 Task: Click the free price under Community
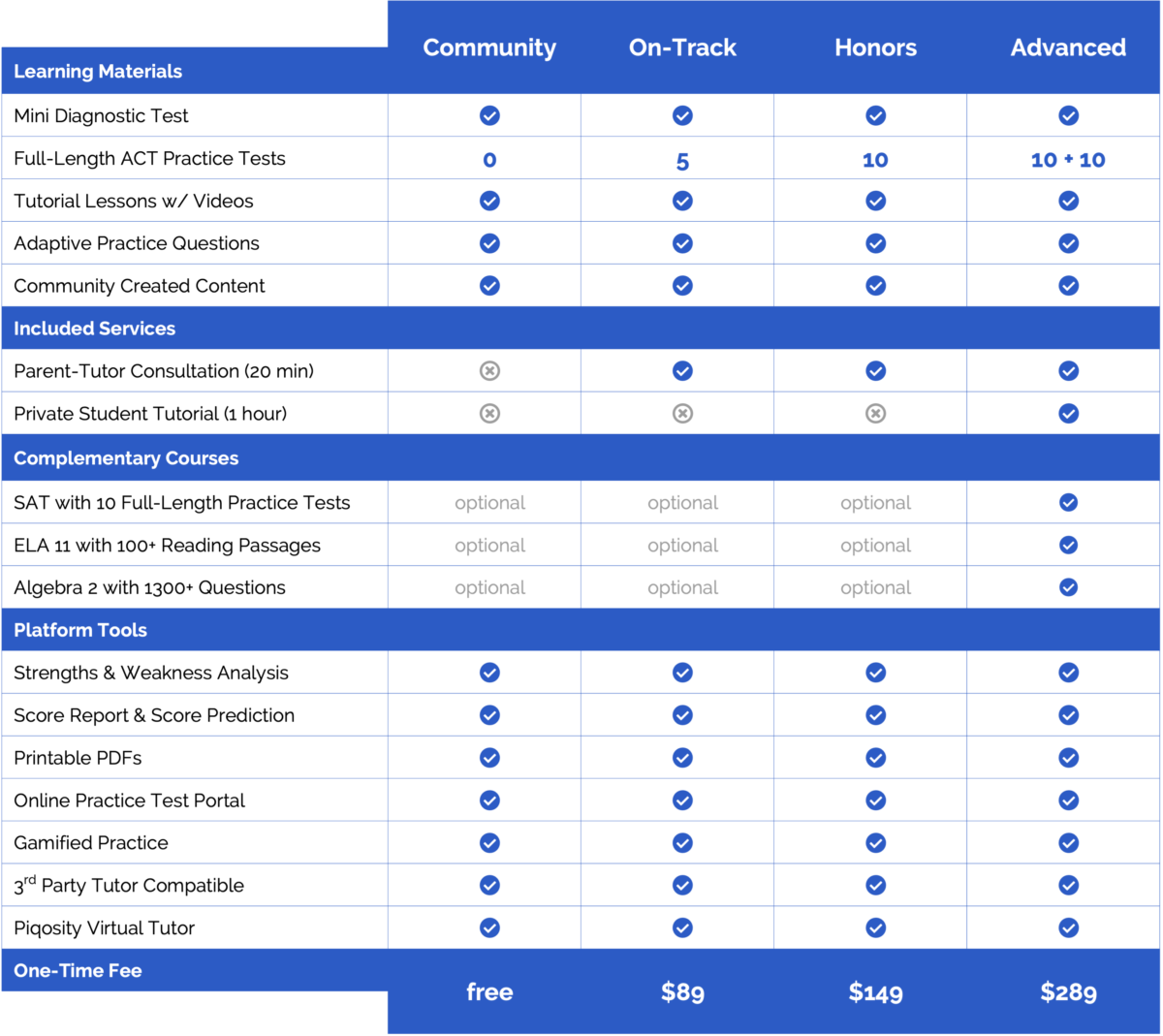489,992
